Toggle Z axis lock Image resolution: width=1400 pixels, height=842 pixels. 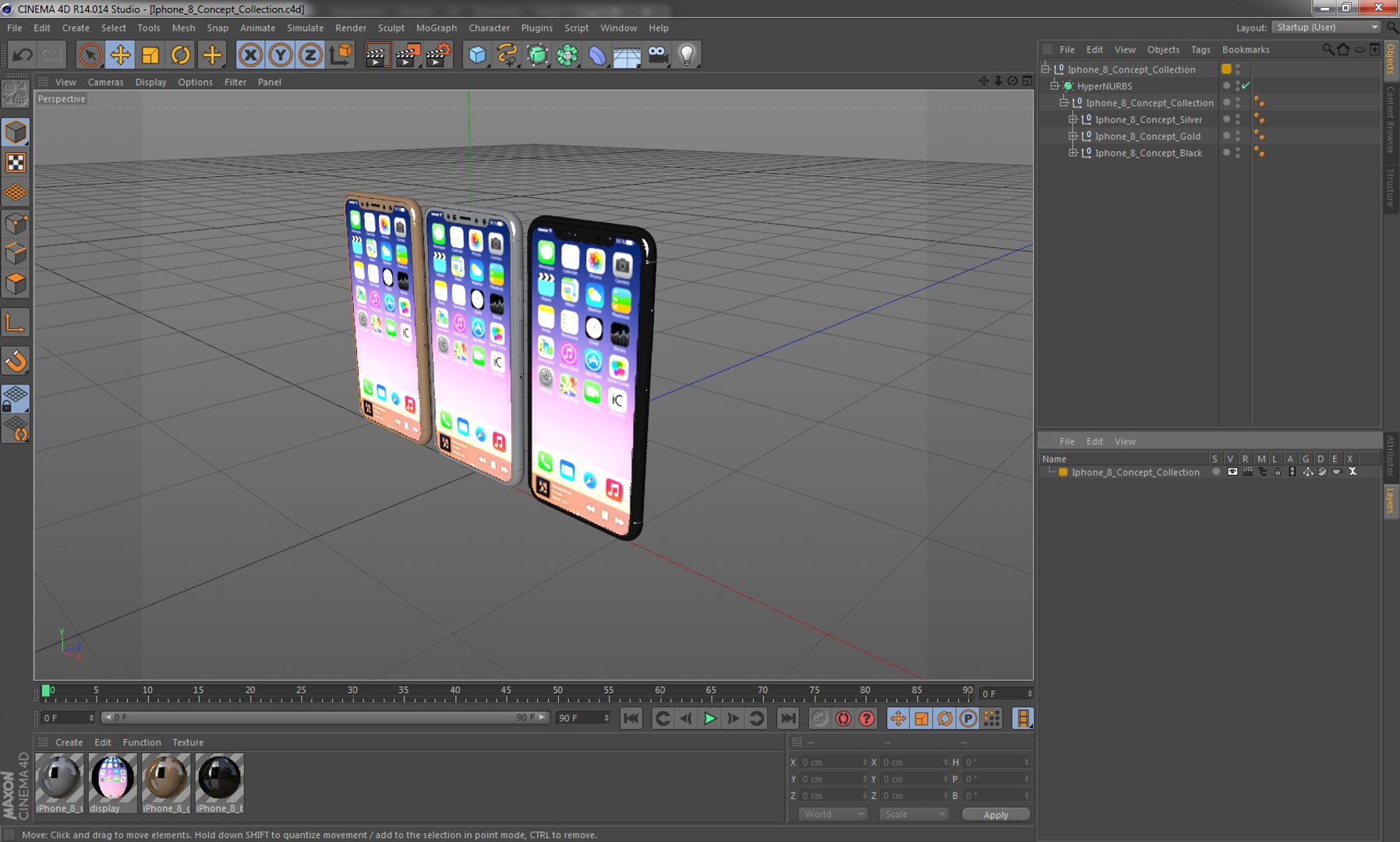pos(310,55)
